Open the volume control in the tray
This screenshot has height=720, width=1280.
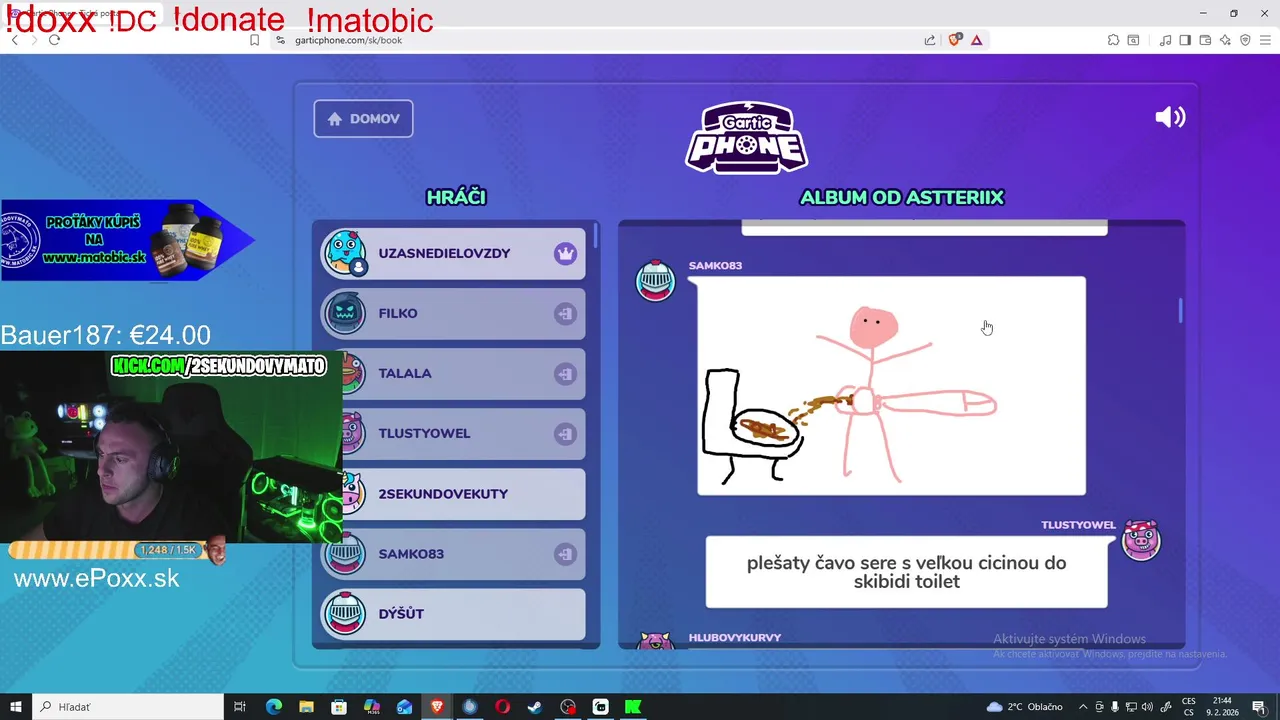tap(1147, 707)
